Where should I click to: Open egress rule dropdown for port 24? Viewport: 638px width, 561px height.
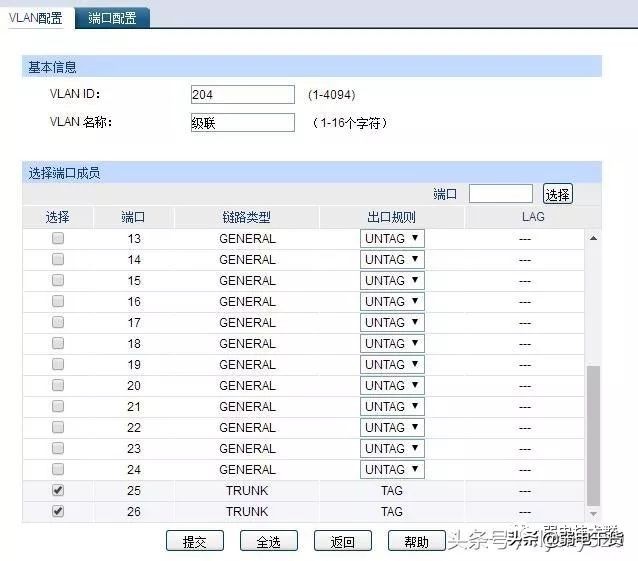(x=392, y=469)
